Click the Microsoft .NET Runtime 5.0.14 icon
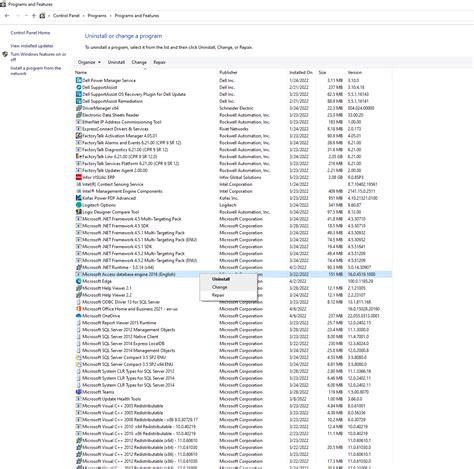This screenshot has width=474, height=469. (x=79, y=267)
